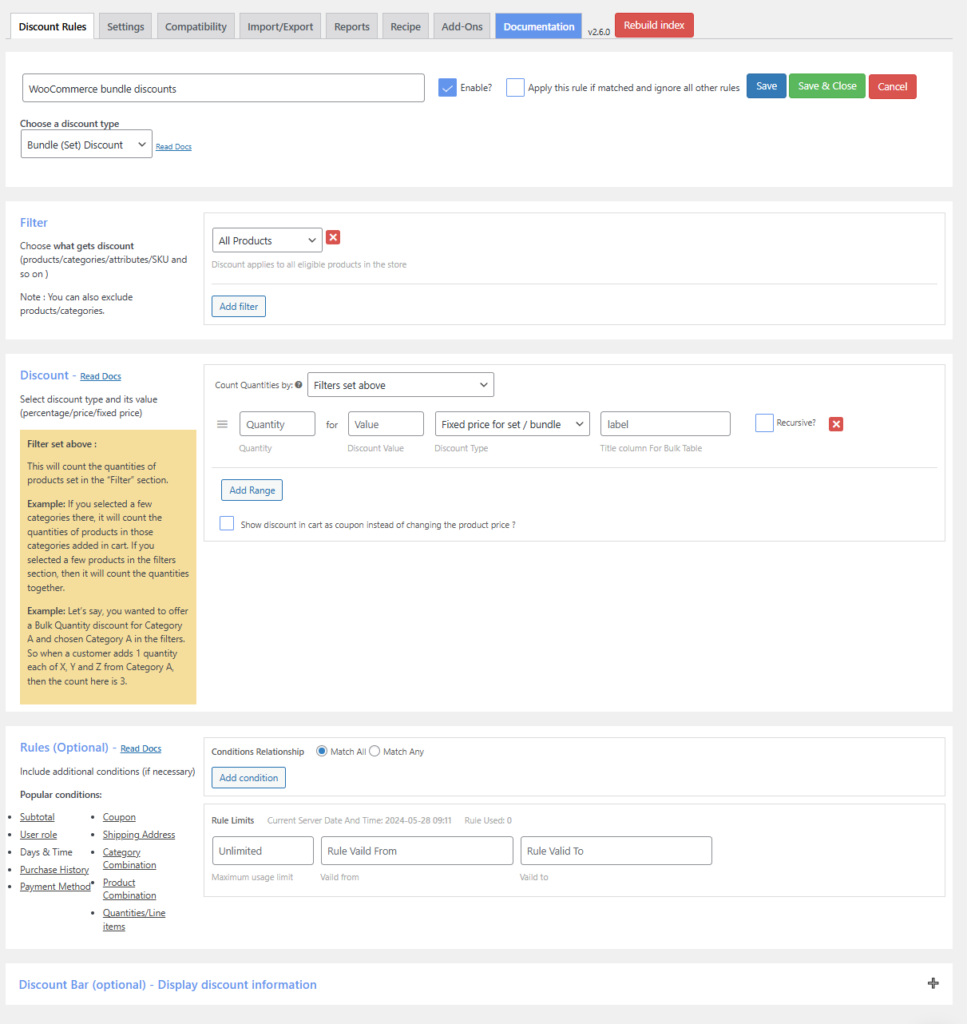Check show discount in cart as coupon
This screenshot has height=1024, width=967.
pyautogui.click(x=226, y=523)
